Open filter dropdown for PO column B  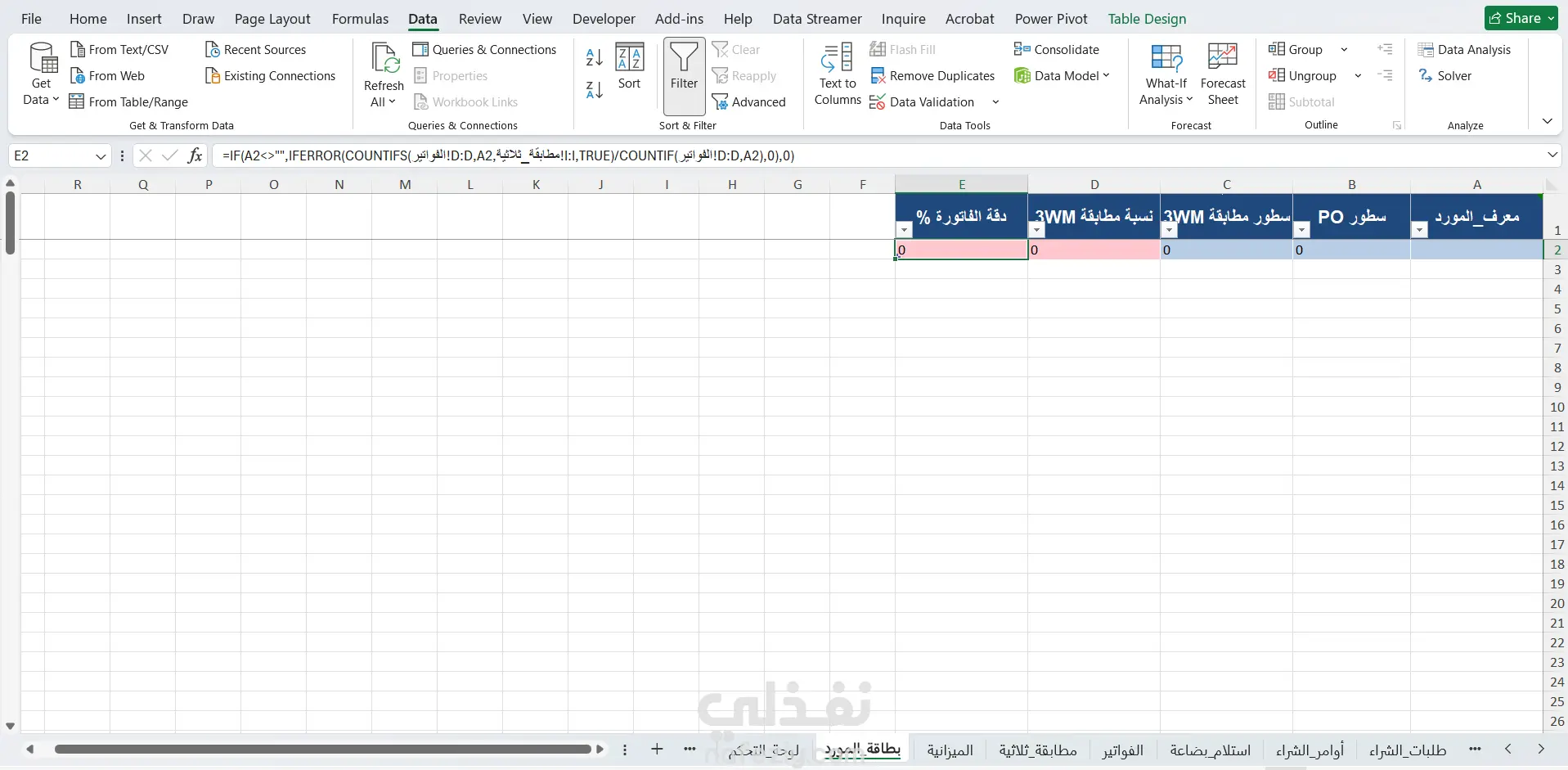[x=1302, y=231]
